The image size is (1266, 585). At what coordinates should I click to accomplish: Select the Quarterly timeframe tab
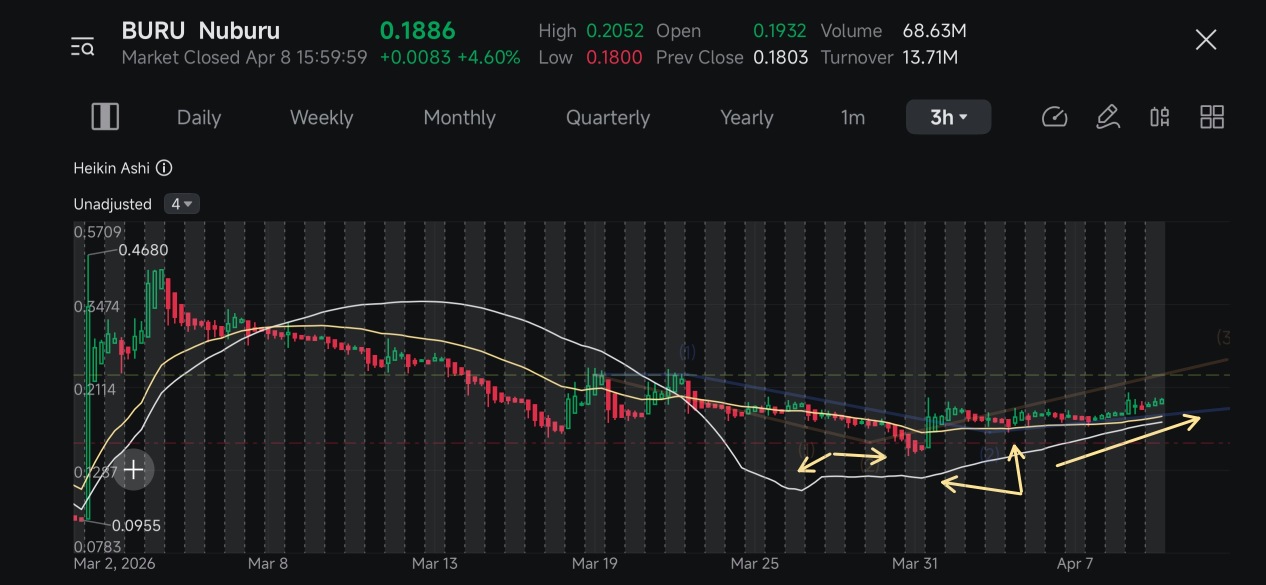pyautogui.click(x=608, y=117)
